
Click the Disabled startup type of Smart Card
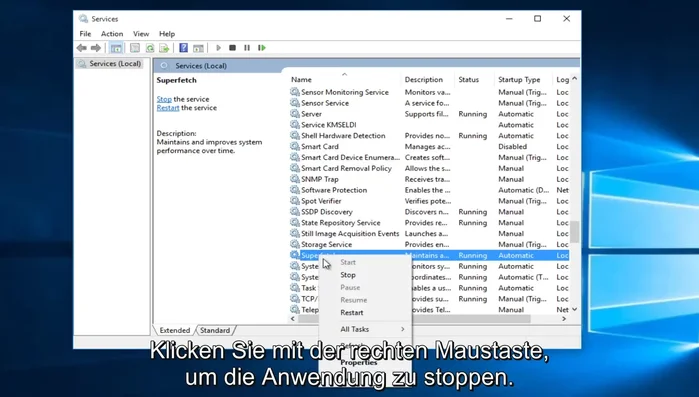coord(512,146)
